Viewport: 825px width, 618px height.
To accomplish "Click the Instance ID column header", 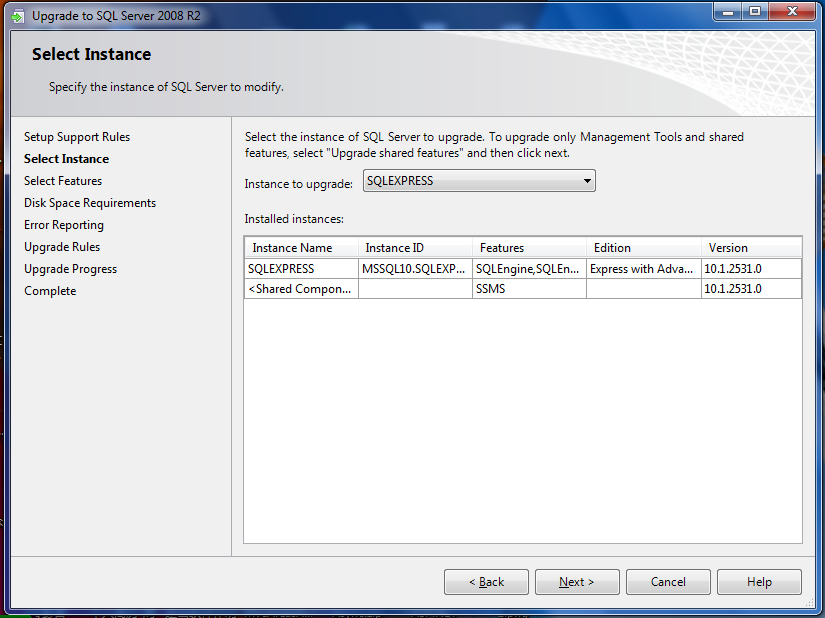I will 415,248.
